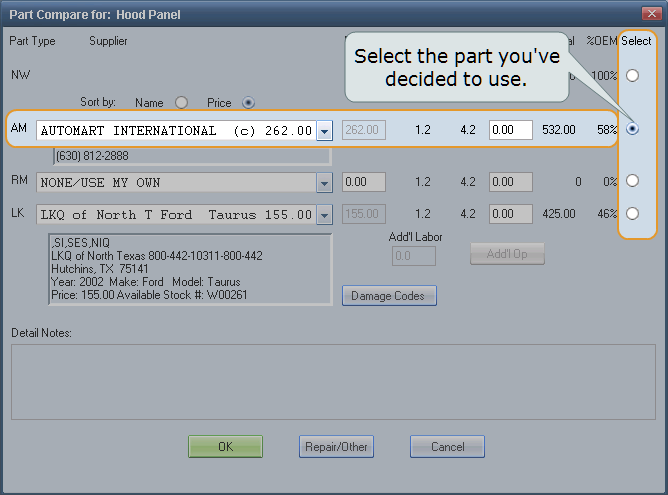
Task: Expand the LKQ of North T dropdown
Action: [324, 215]
